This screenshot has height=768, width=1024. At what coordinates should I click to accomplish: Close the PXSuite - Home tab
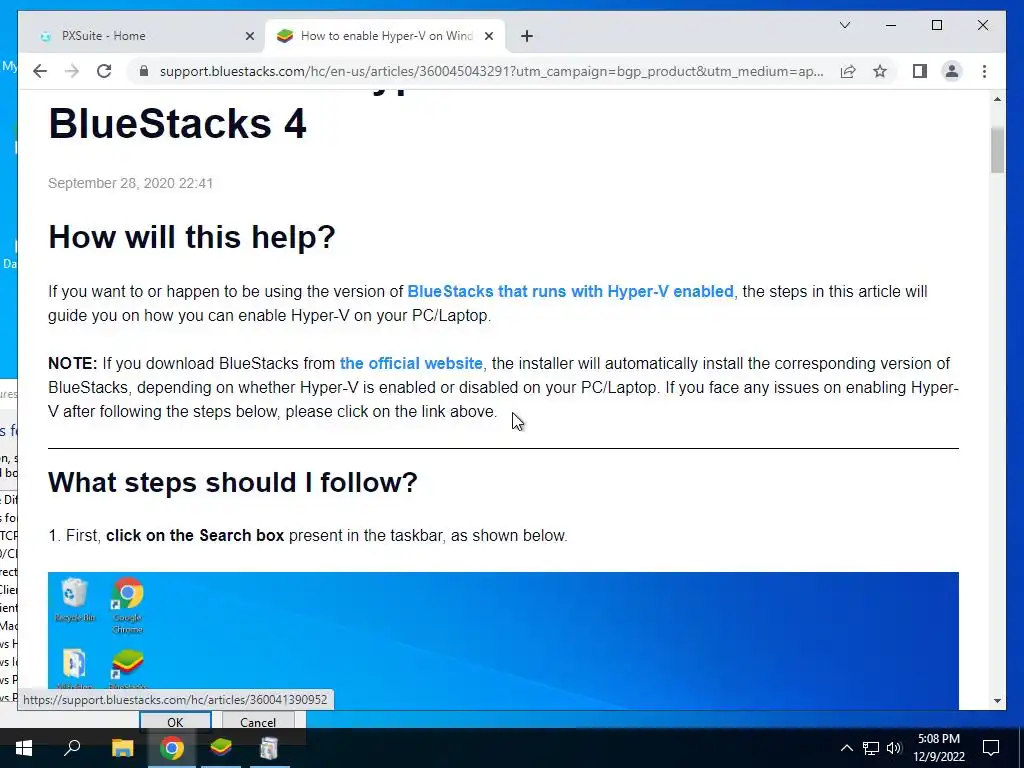point(249,36)
